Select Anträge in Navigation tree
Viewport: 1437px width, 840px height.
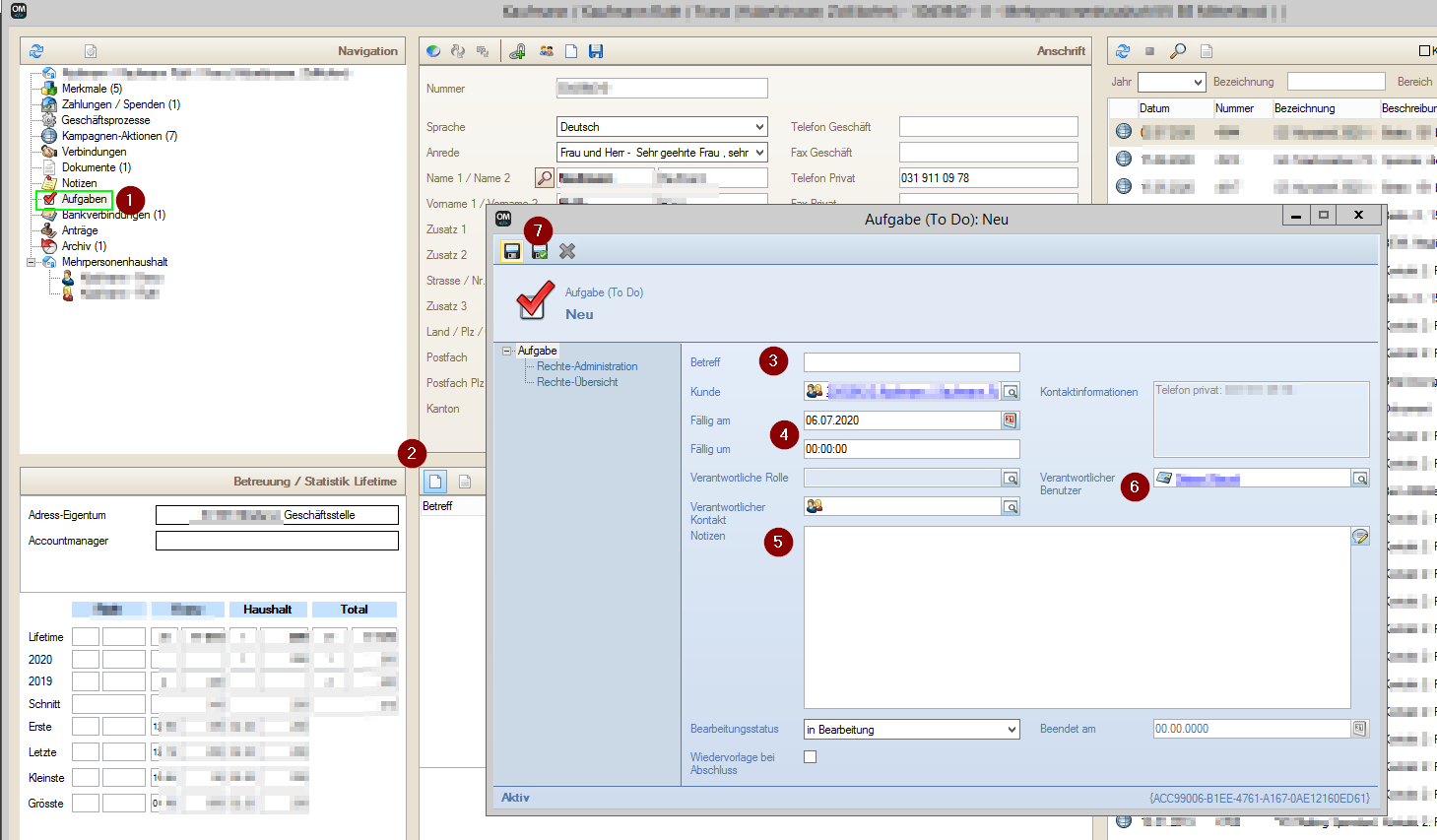tap(80, 230)
